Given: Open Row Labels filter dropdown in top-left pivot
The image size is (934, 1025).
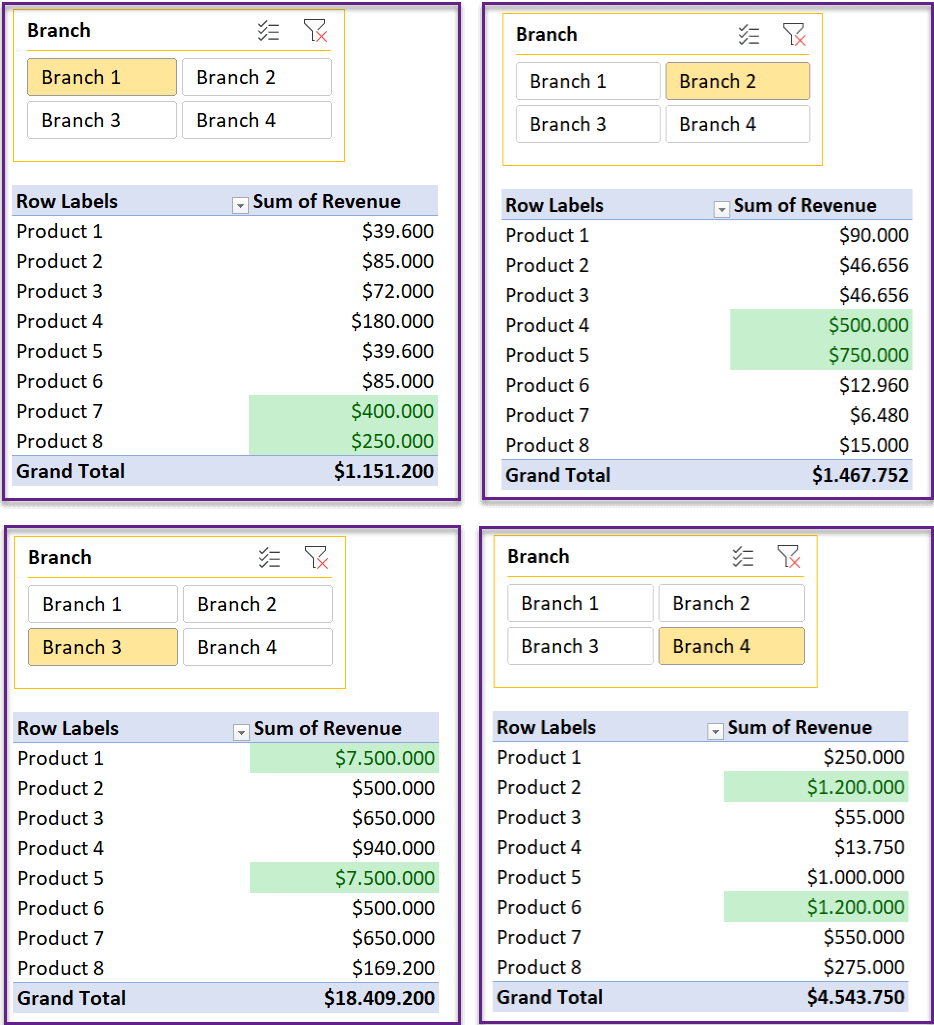Looking at the screenshot, I should tap(241, 205).
